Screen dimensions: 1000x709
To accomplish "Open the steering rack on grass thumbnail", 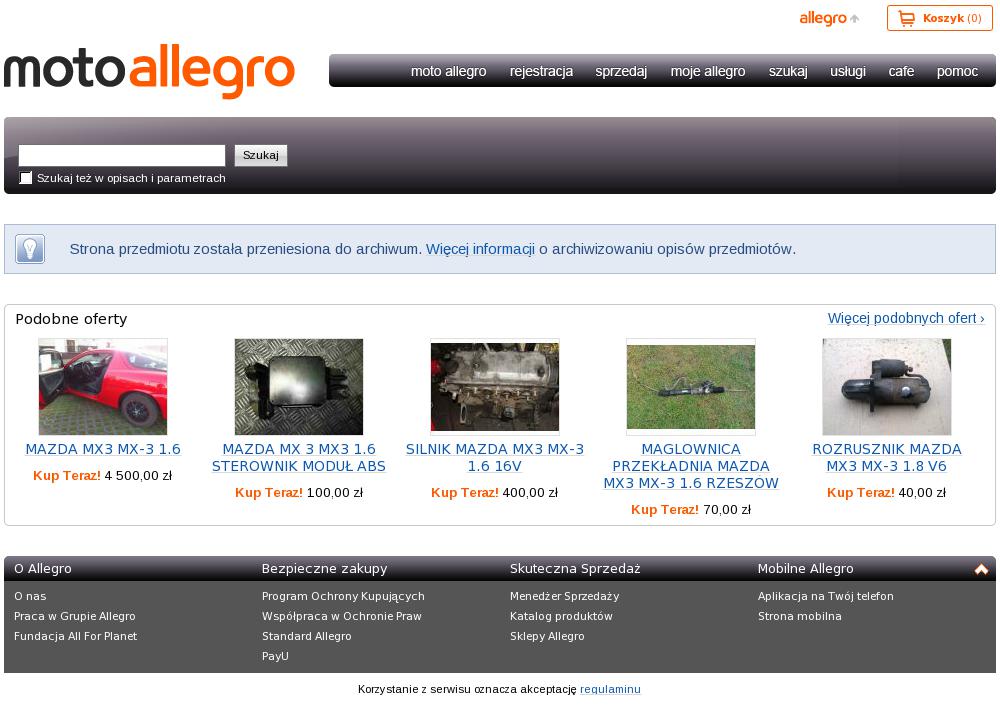I will pos(691,387).
